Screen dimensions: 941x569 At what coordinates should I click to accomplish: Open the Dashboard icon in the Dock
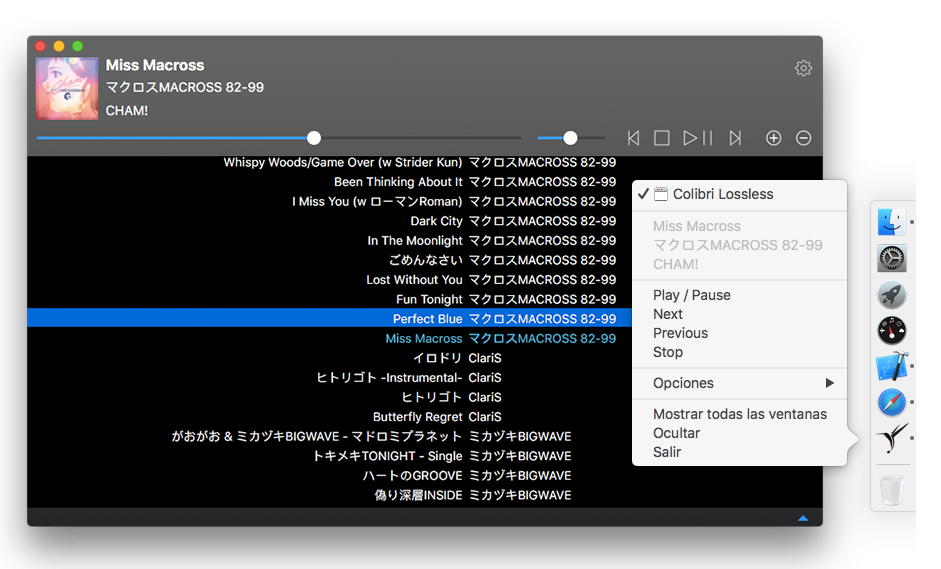click(892, 330)
